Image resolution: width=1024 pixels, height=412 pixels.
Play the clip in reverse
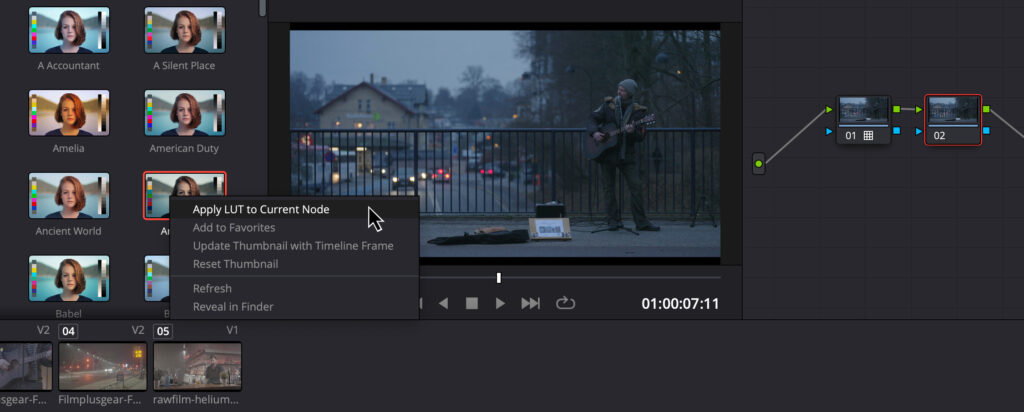pyautogui.click(x=443, y=303)
